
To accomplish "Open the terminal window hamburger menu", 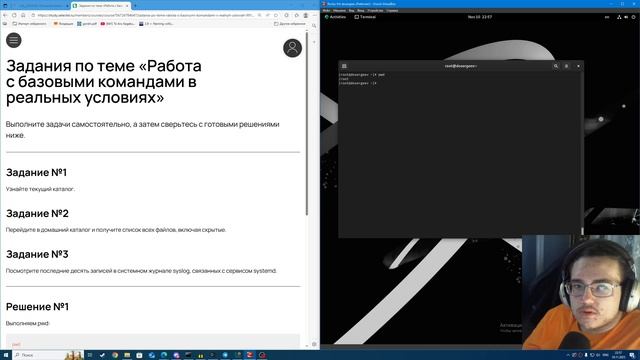I will pos(566,66).
